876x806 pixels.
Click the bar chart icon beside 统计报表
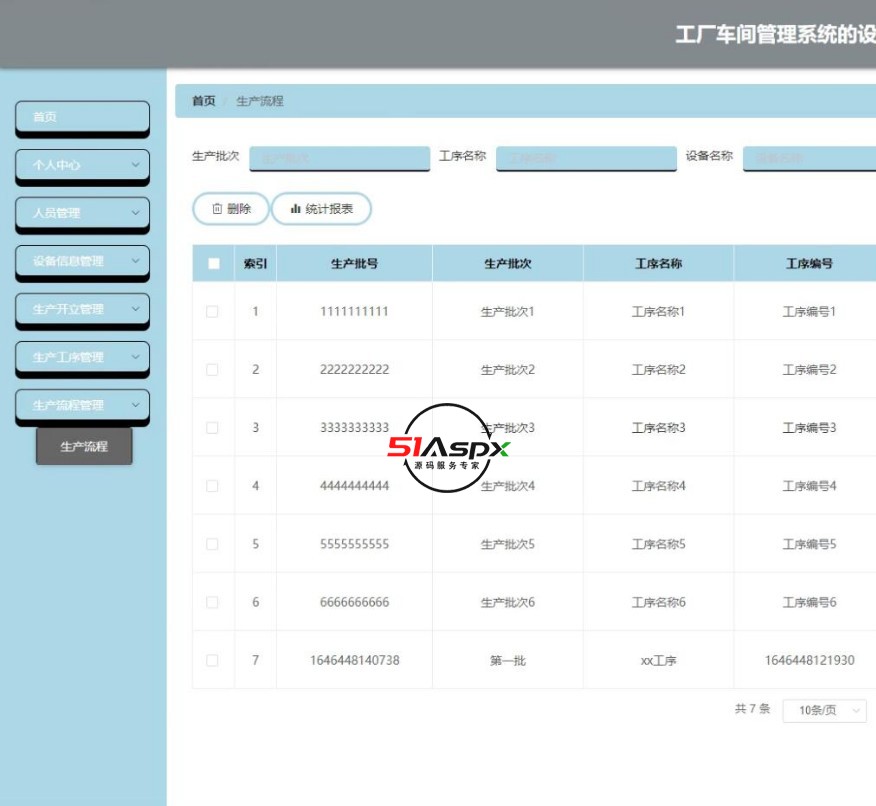pos(294,209)
